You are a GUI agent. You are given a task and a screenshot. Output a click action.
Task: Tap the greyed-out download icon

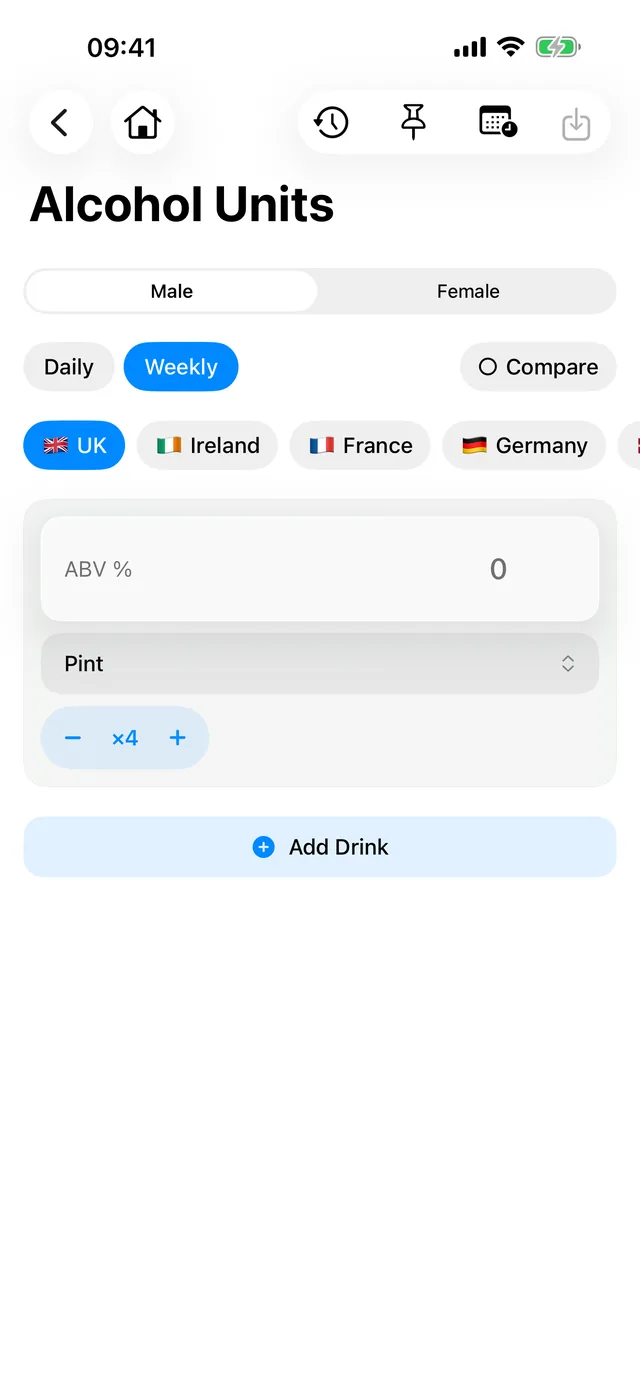[576, 125]
